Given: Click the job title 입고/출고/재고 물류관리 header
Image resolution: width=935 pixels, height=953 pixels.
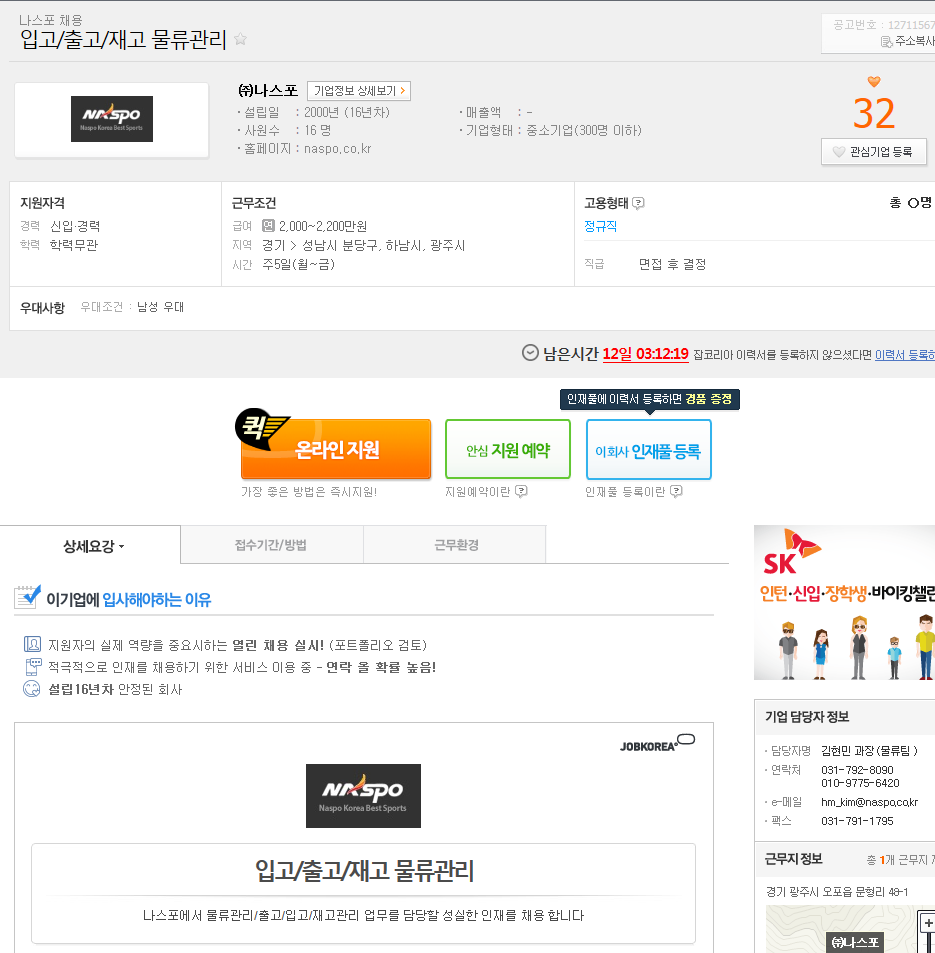Looking at the screenshot, I should tap(123, 40).
